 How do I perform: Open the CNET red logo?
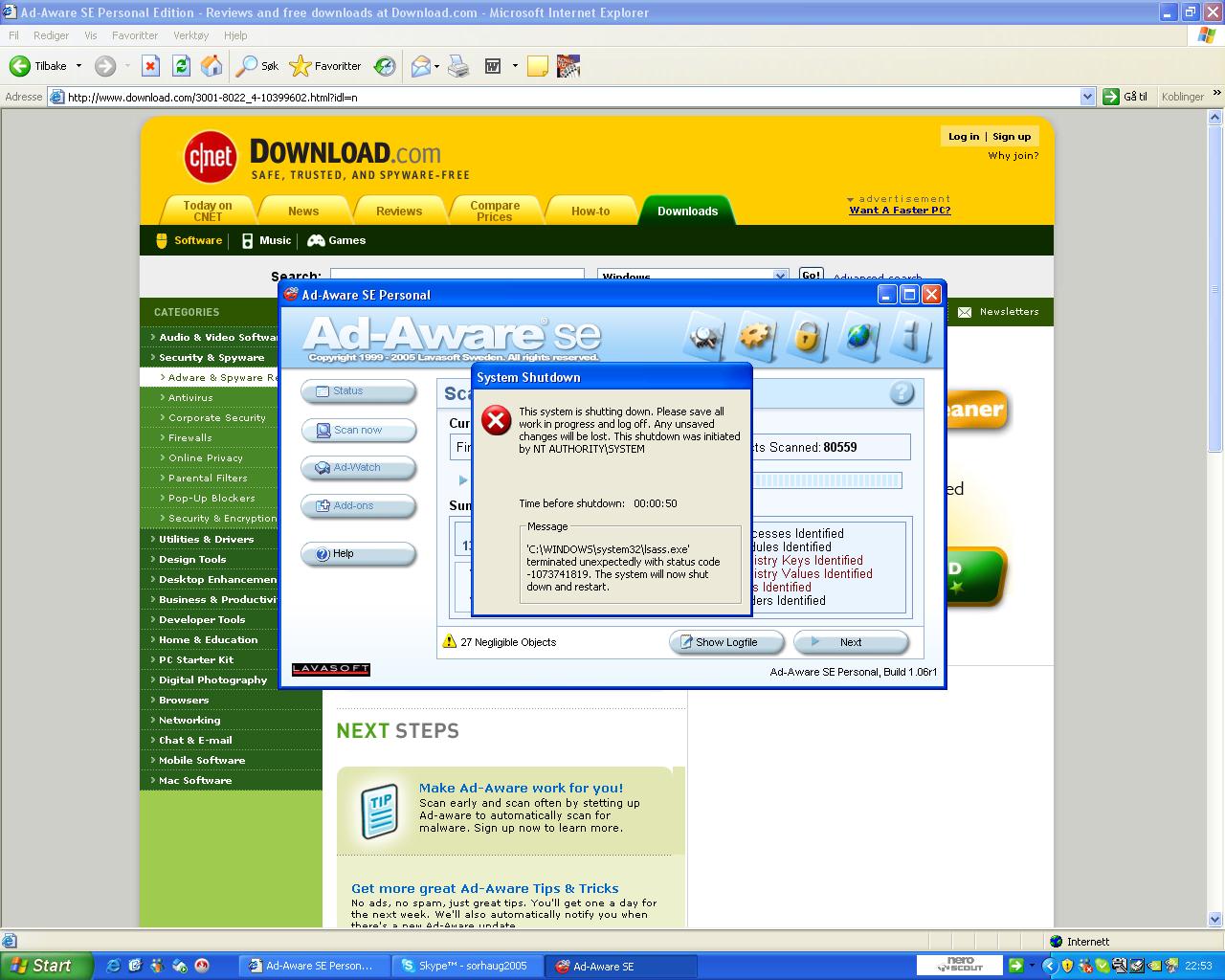click(211, 156)
